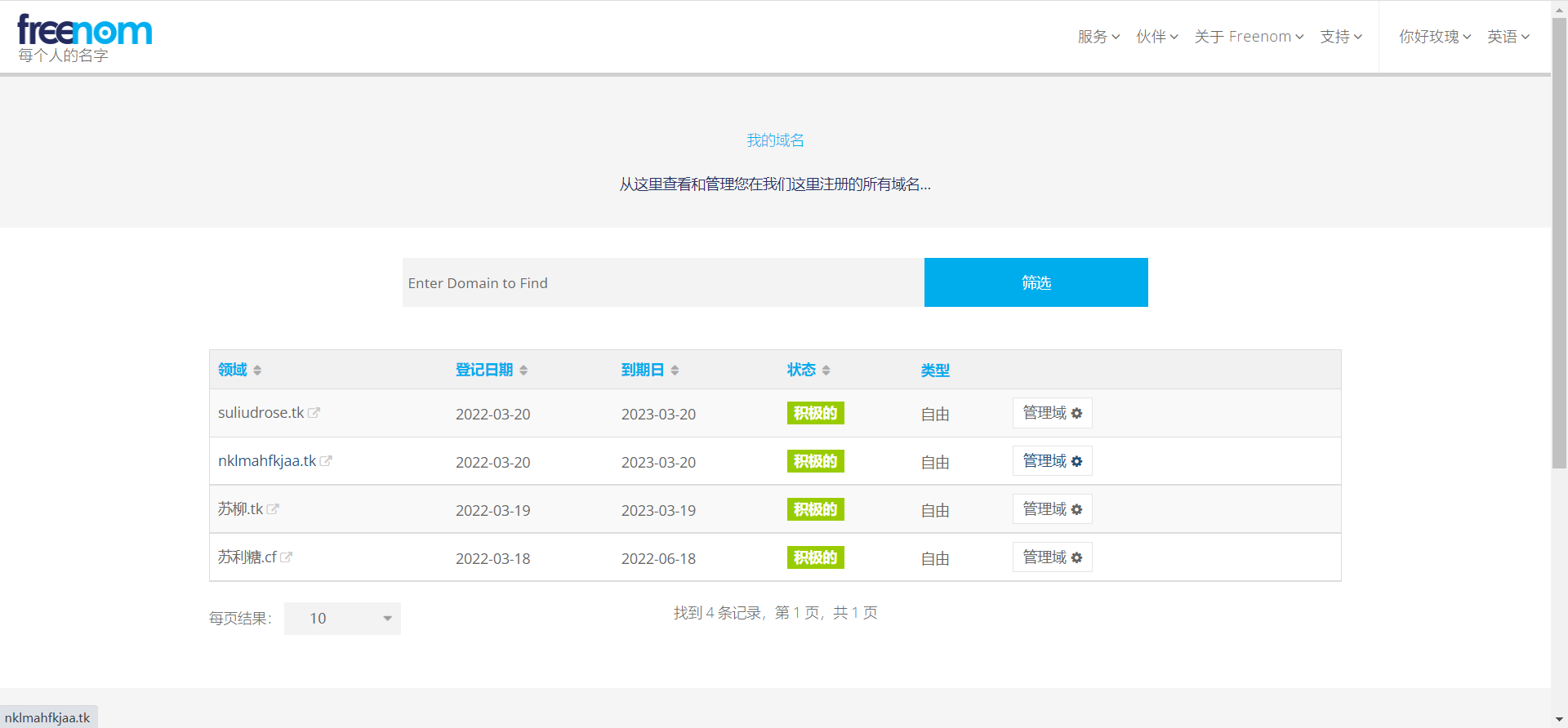Sort by 状态 column arrows

pos(826,371)
